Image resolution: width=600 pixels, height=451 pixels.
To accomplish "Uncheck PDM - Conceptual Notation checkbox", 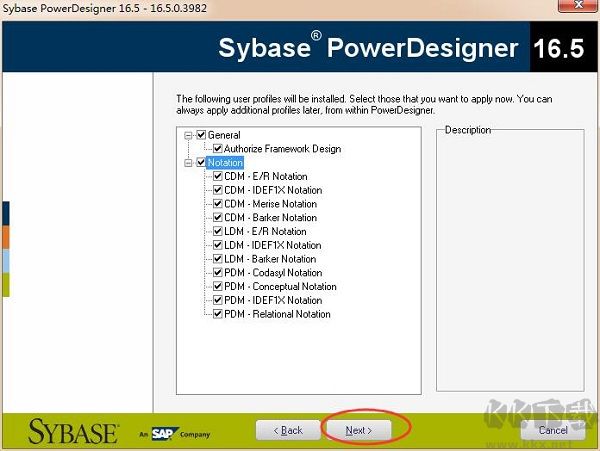I will click(x=217, y=286).
